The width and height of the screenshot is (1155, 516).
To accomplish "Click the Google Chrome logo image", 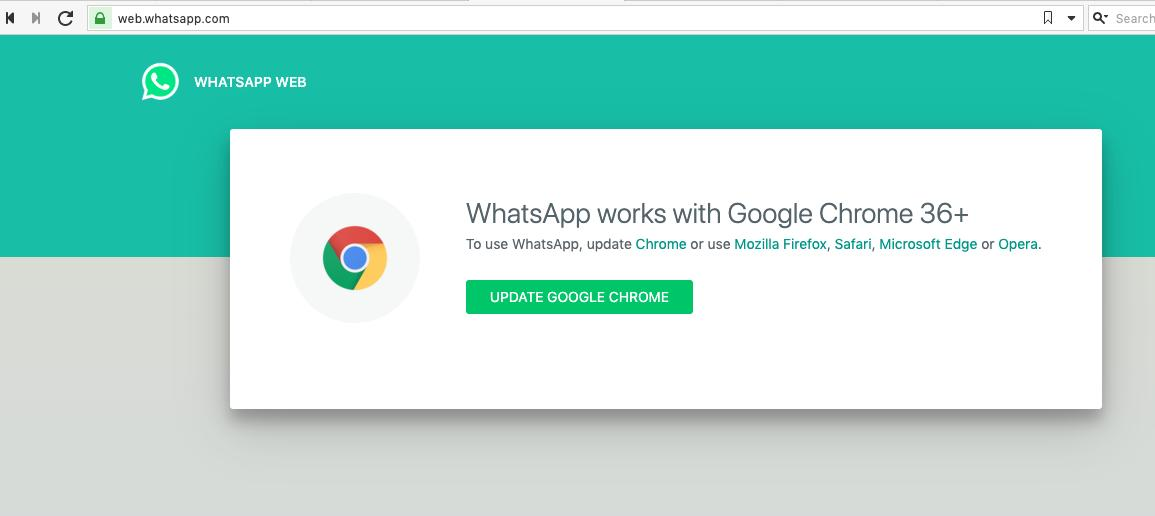I will click(x=355, y=258).
